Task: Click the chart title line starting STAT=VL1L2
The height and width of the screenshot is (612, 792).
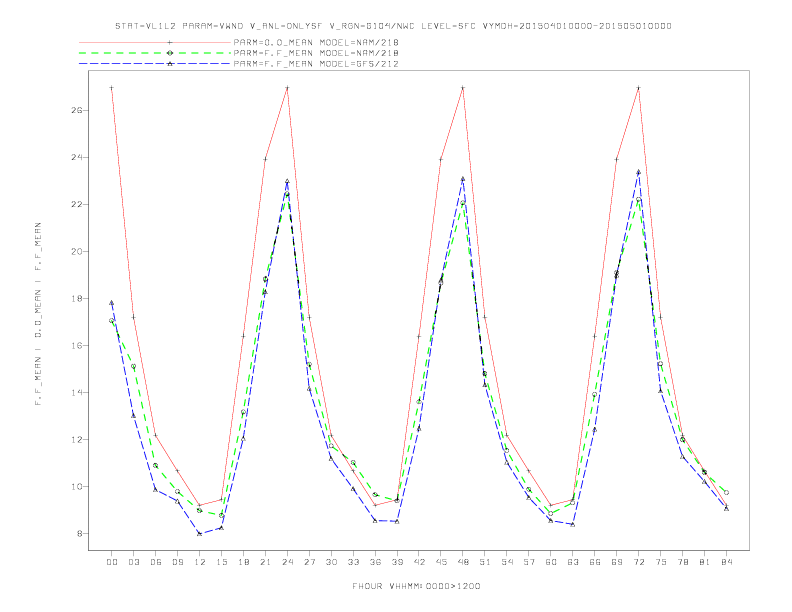Action: [393, 26]
